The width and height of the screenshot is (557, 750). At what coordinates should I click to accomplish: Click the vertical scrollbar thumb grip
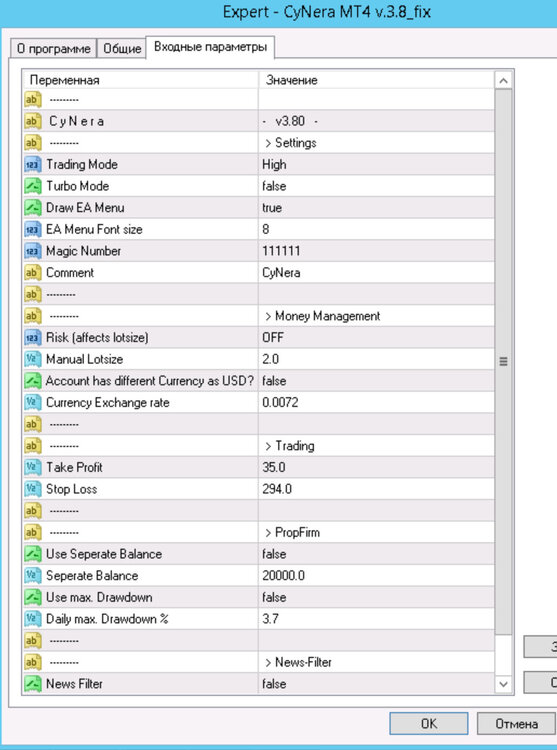coord(503,362)
